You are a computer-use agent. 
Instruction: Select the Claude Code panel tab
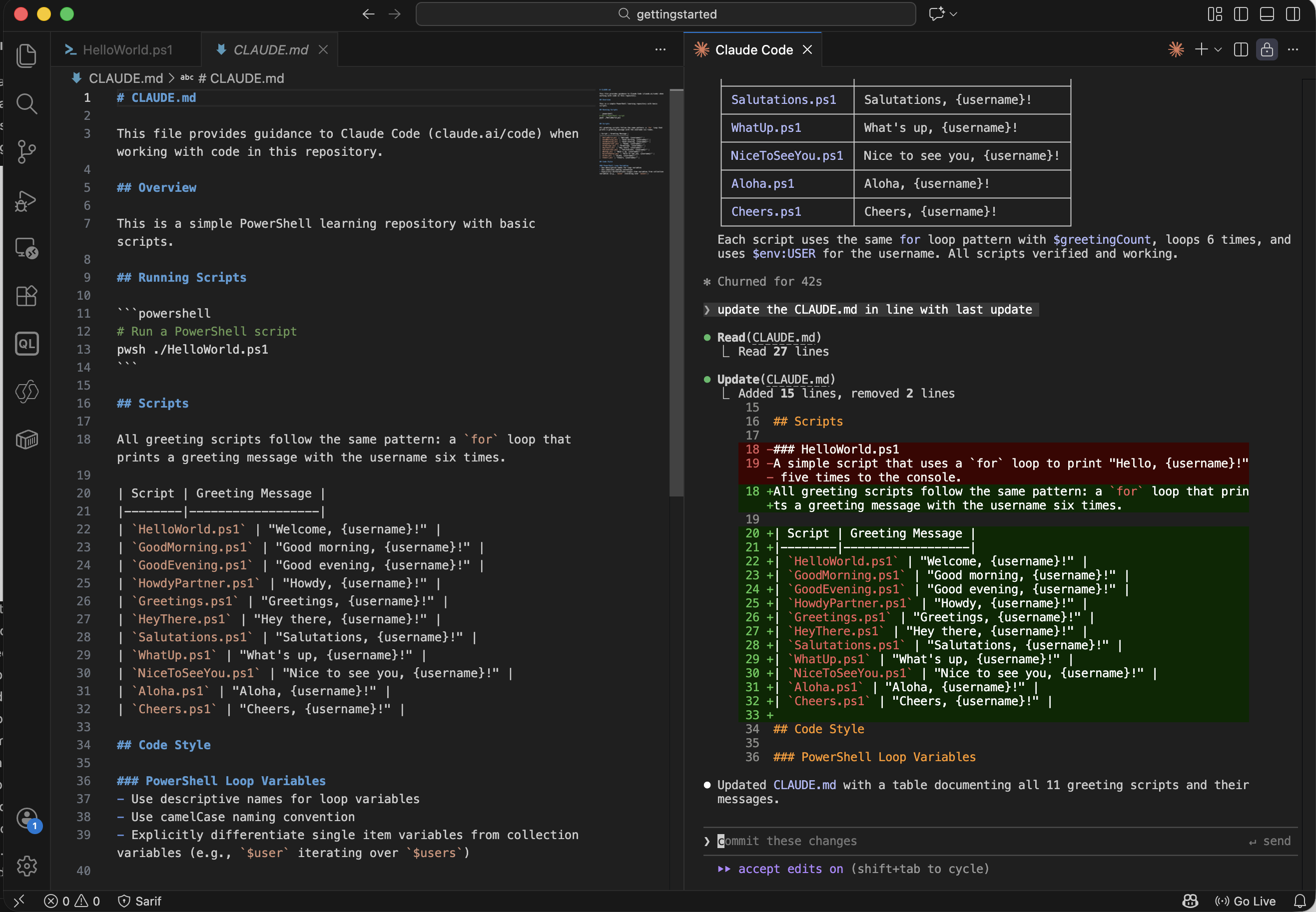pos(753,50)
